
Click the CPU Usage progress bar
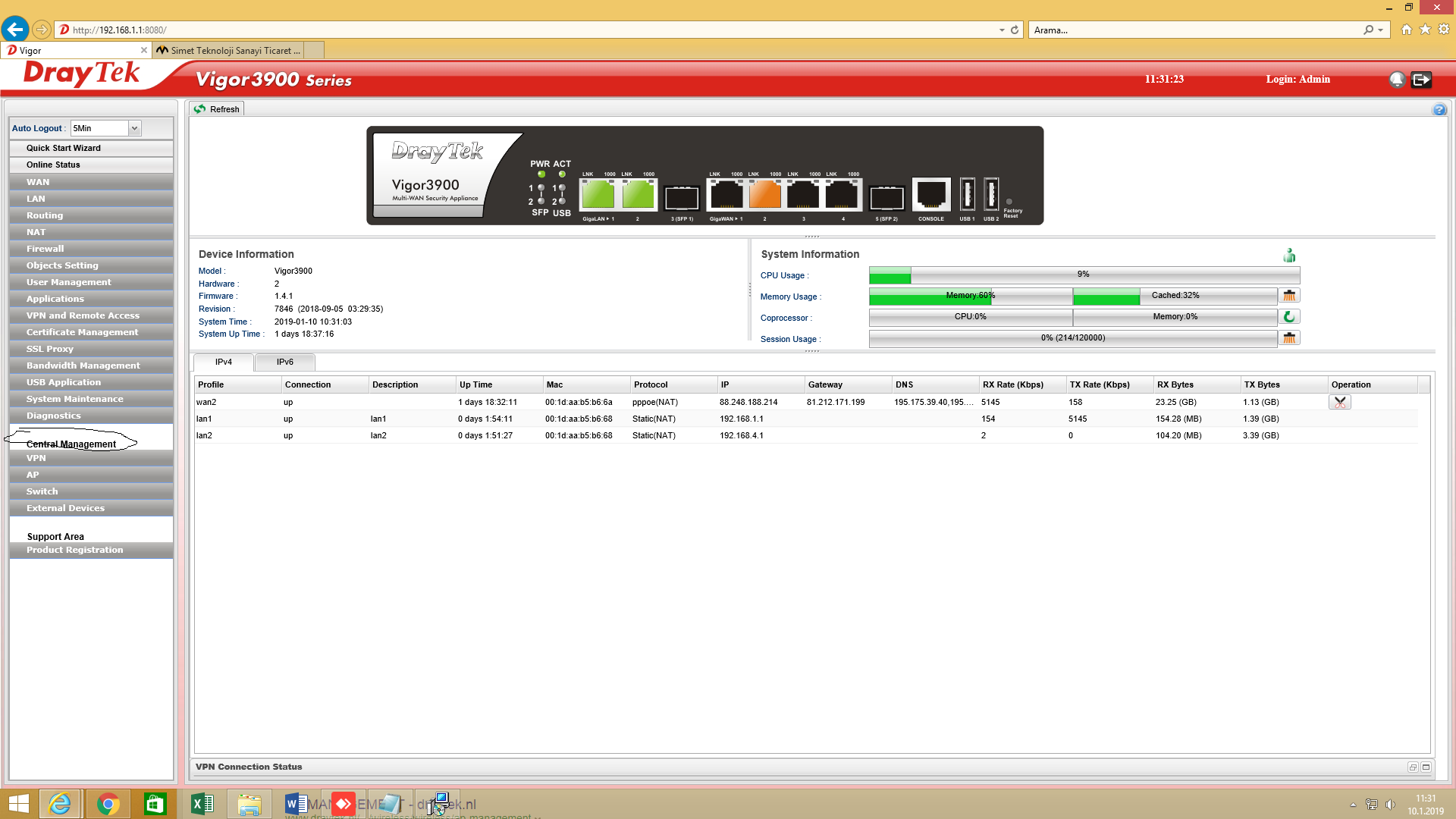coord(1084,275)
